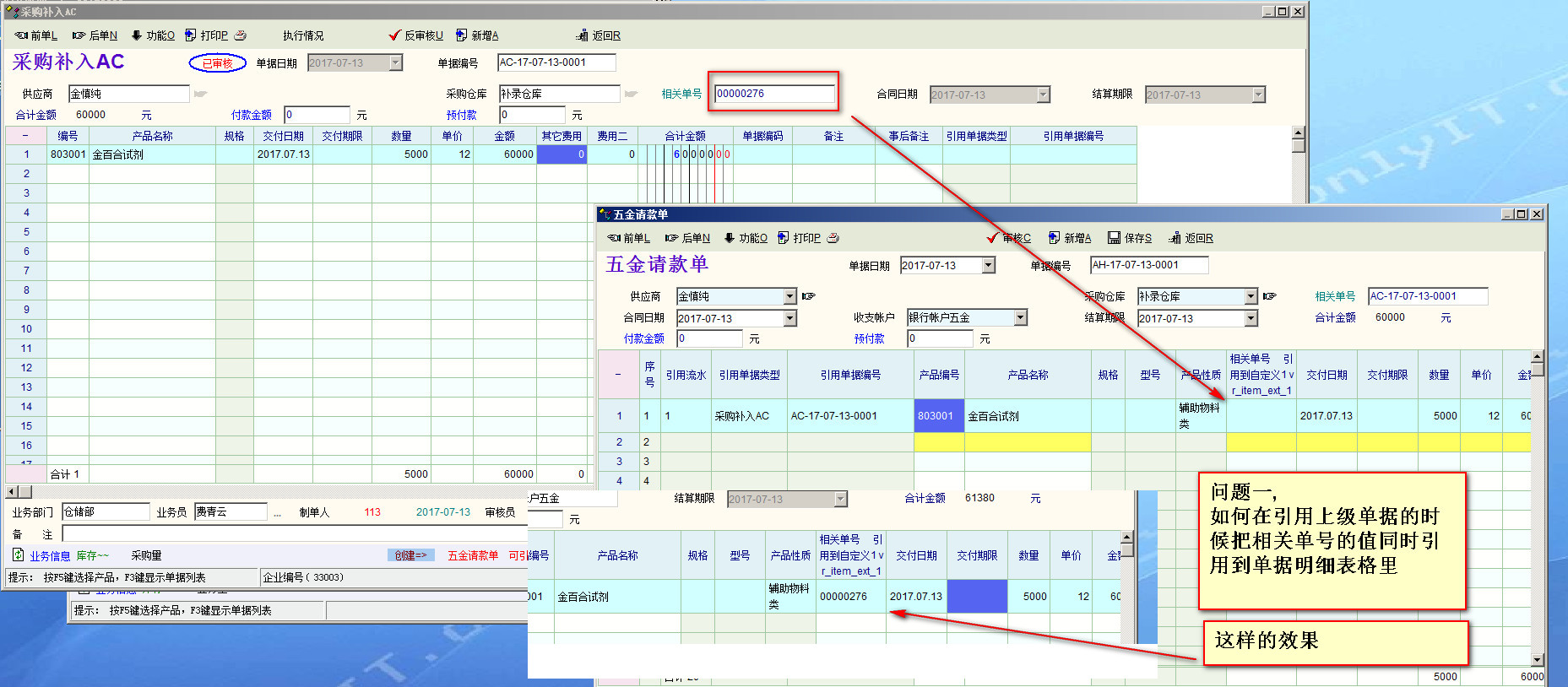Click printer icon beside 打印P in 采购补入AC
Viewport: 1568px width, 687px height.
coord(240,35)
